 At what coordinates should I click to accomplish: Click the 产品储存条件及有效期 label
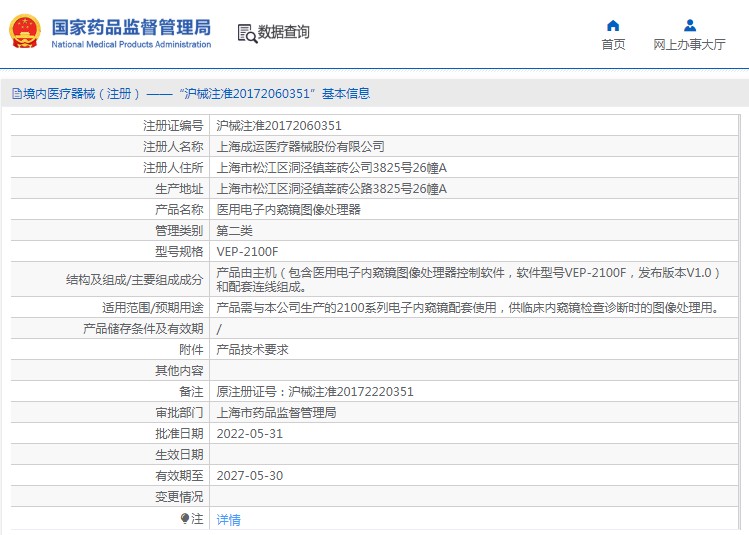click(x=143, y=329)
